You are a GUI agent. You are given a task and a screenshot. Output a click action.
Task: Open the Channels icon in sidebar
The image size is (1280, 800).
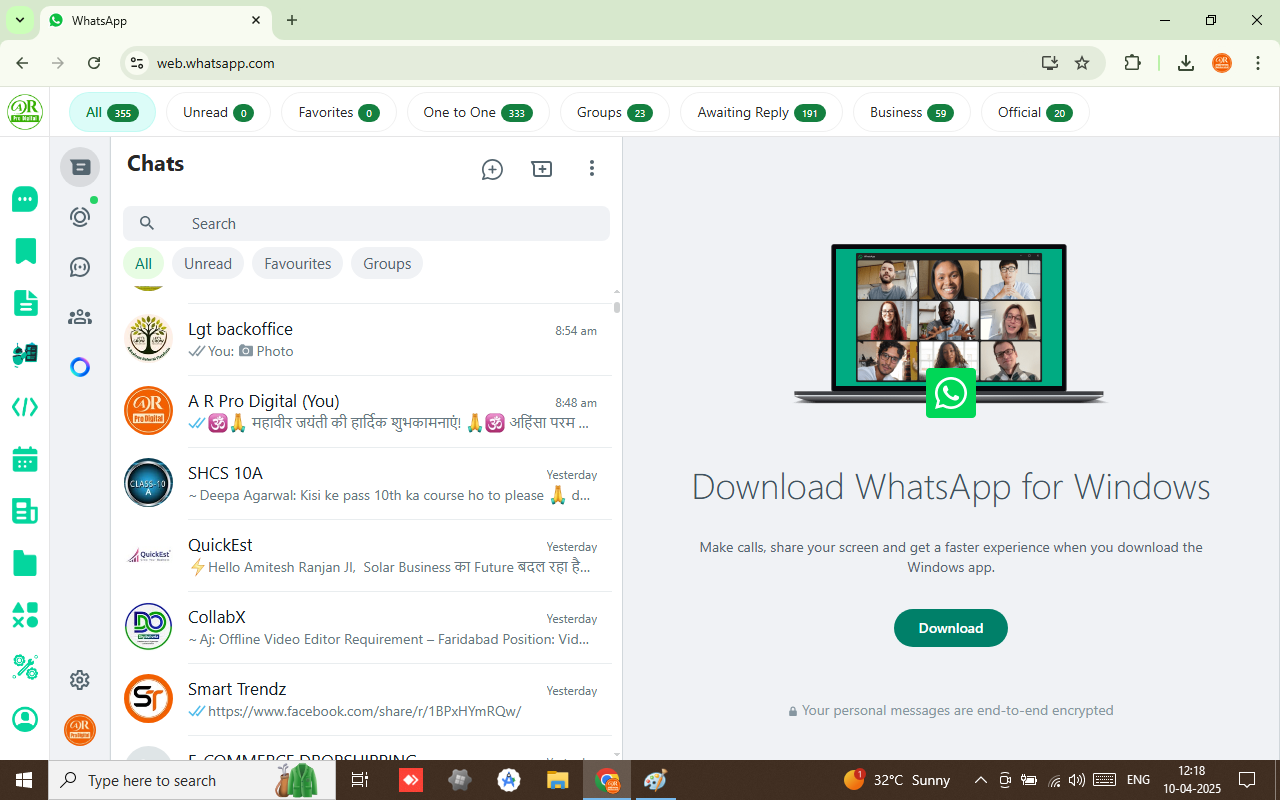[x=80, y=267]
